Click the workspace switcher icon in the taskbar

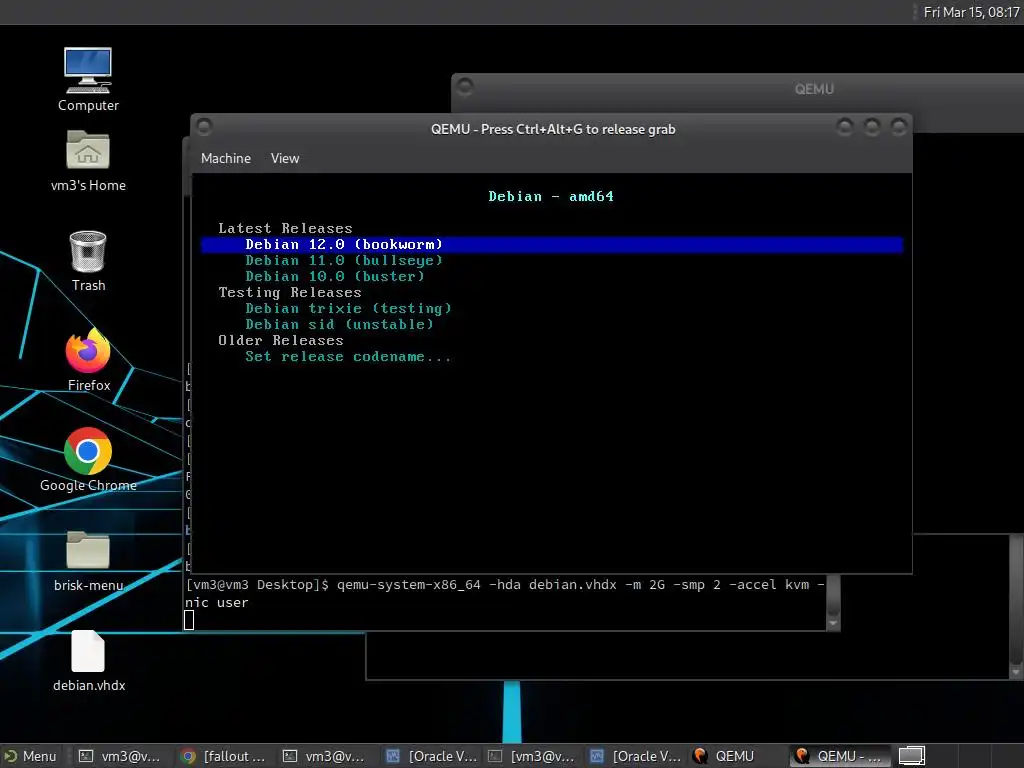pos(912,756)
